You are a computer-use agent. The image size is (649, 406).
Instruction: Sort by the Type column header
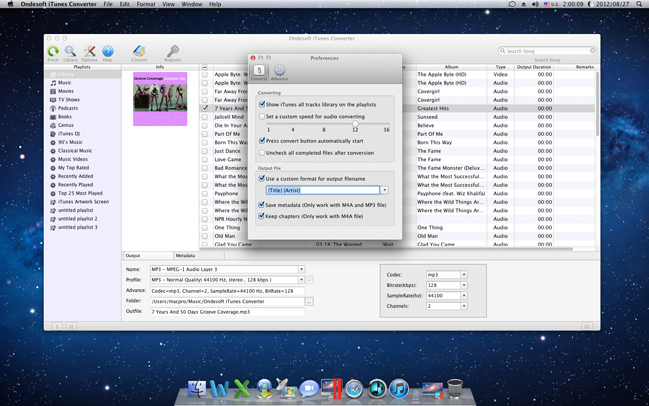(501, 67)
